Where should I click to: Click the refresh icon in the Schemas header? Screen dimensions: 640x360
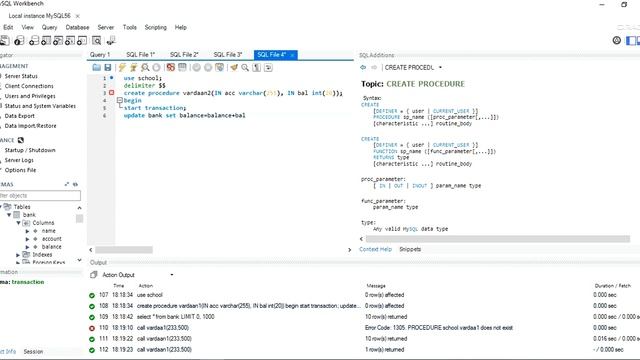[76, 184]
